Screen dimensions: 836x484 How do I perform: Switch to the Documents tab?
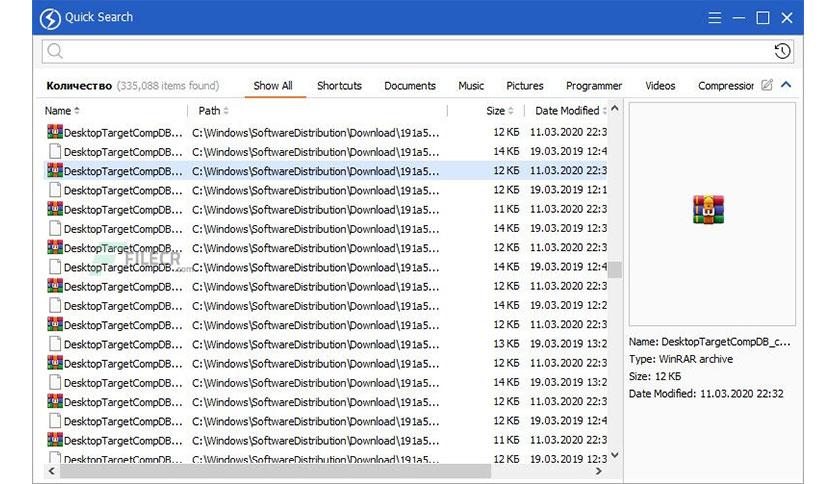pos(409,86)
